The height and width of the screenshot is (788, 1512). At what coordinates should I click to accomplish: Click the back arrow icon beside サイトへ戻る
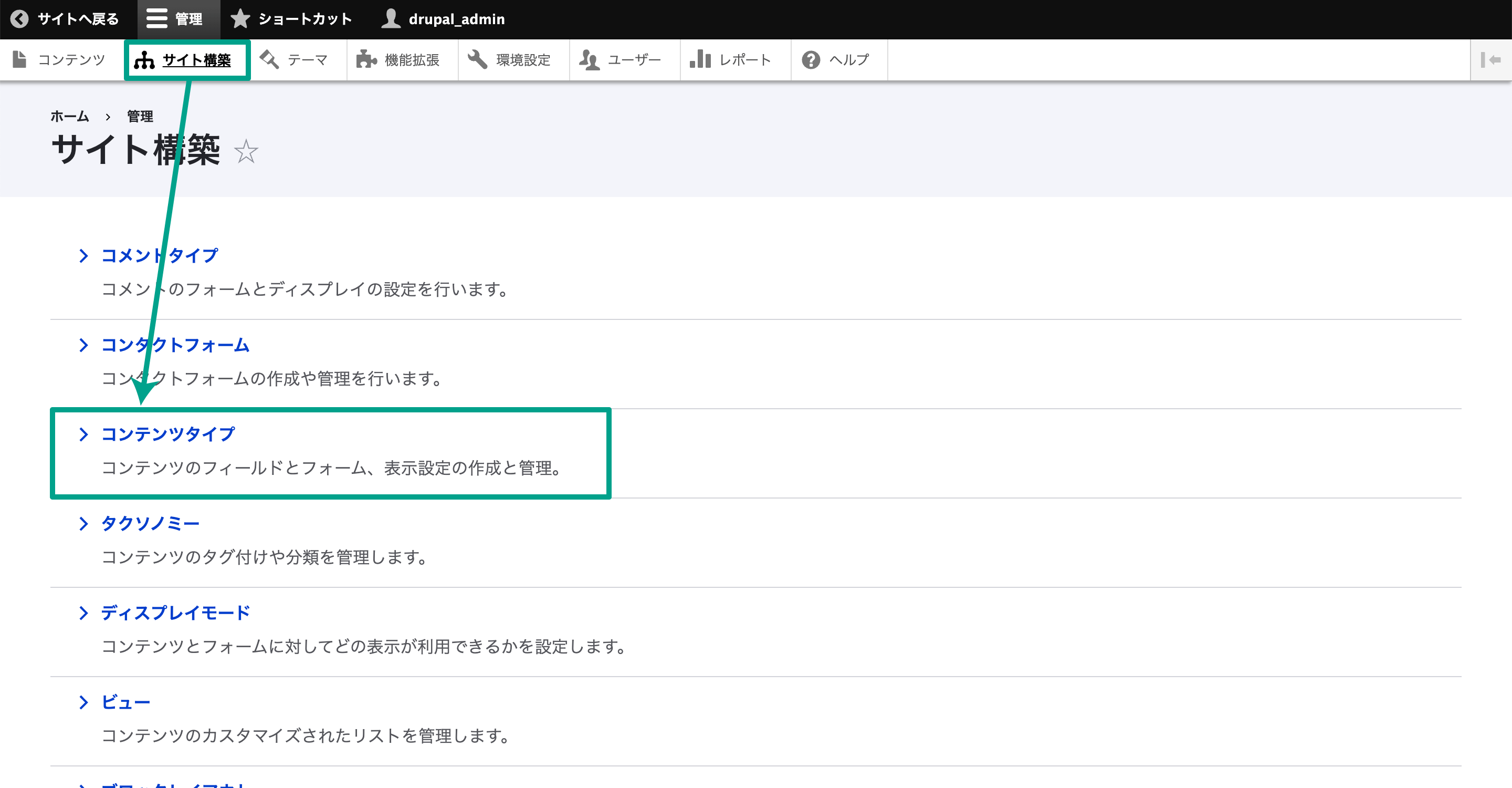(x=19, y=19)
